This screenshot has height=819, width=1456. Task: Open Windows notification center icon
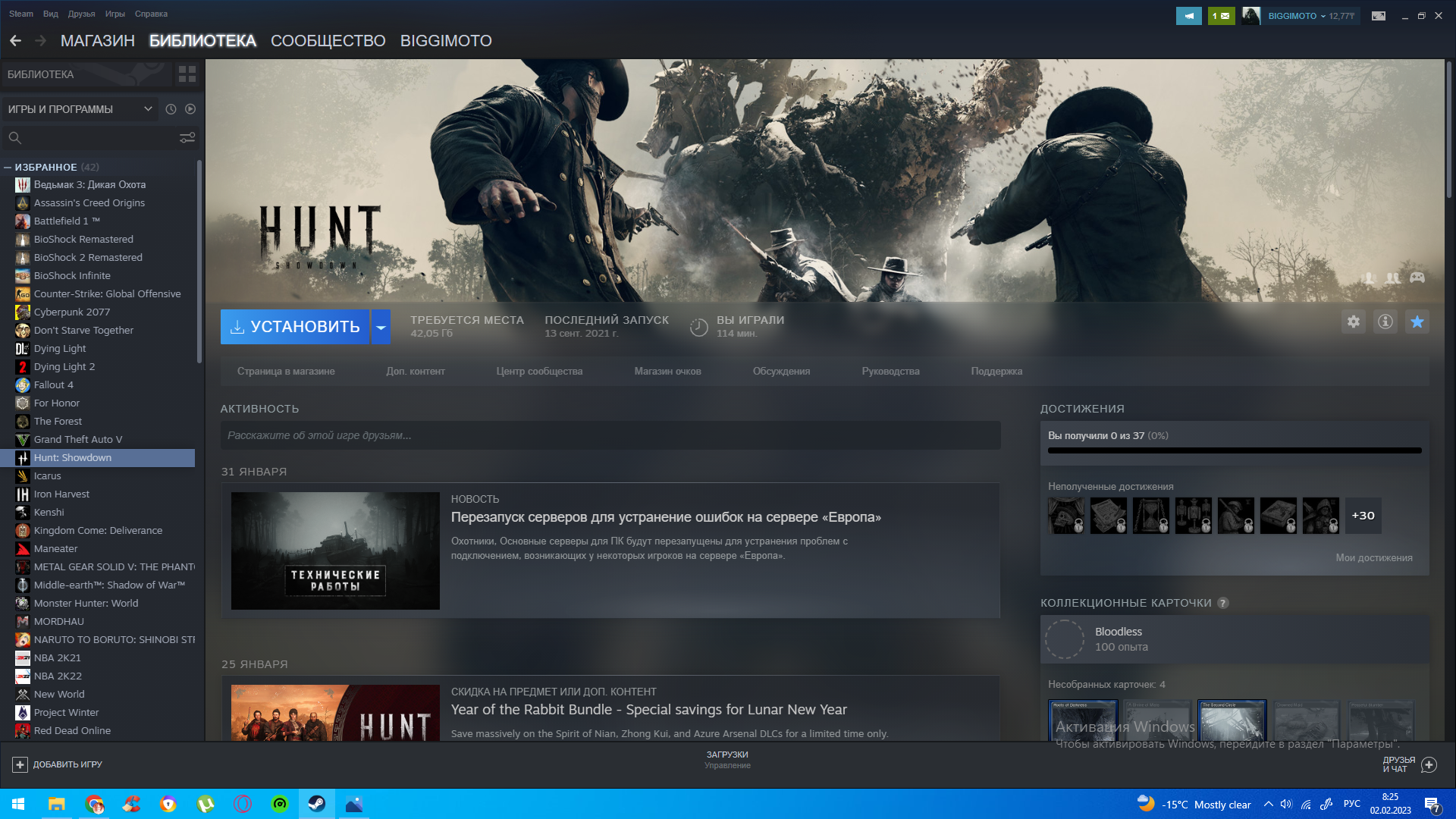(x=1432, y=805)
